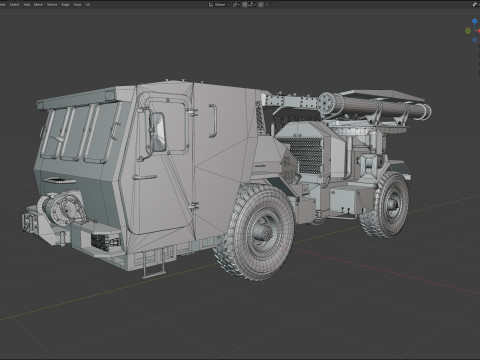Toggle the proportional editing button

pyautogui.click(x=261, y=5)
